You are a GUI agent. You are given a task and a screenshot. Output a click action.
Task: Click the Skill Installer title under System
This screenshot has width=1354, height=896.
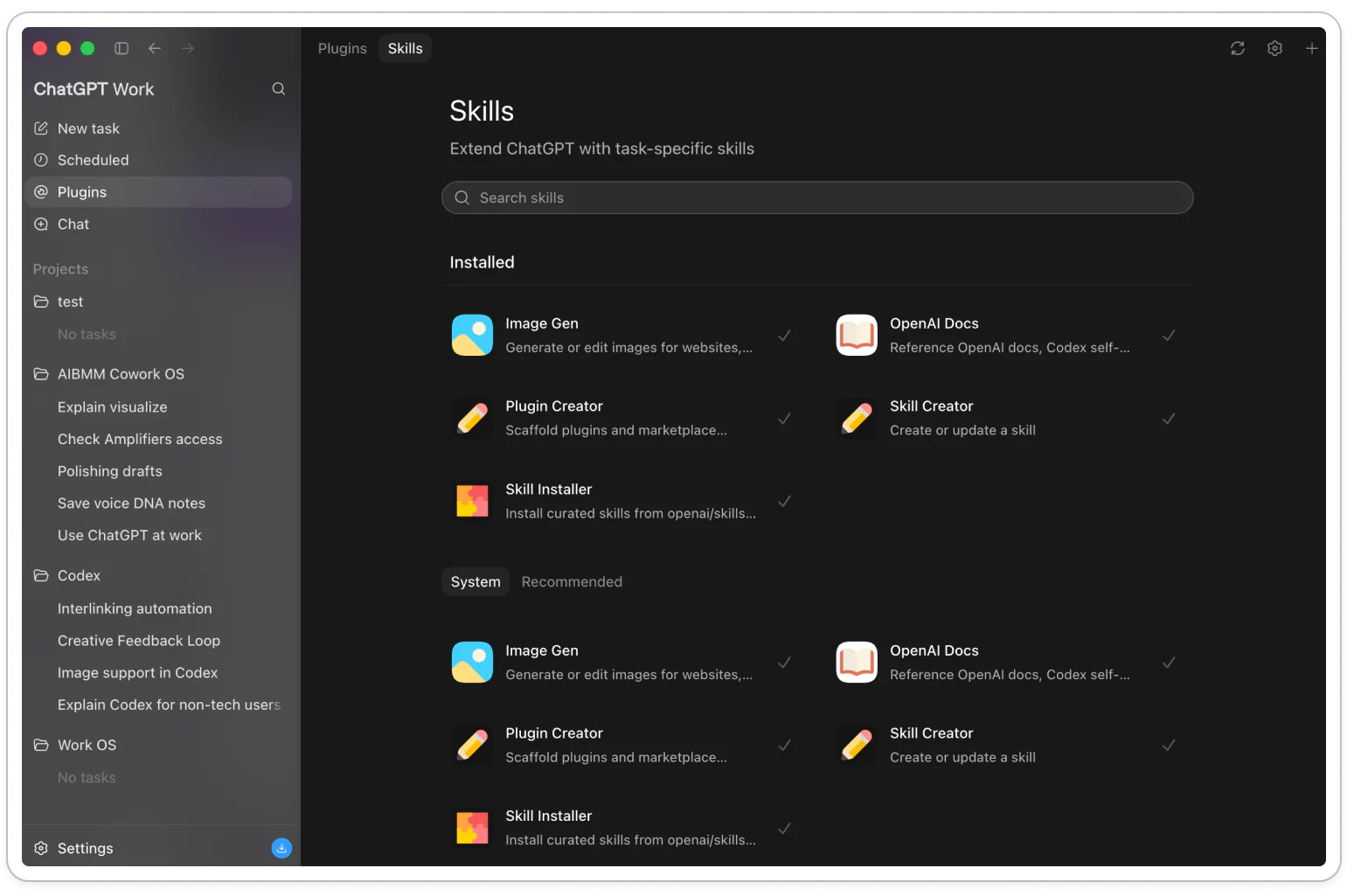(x=549, y=816)
